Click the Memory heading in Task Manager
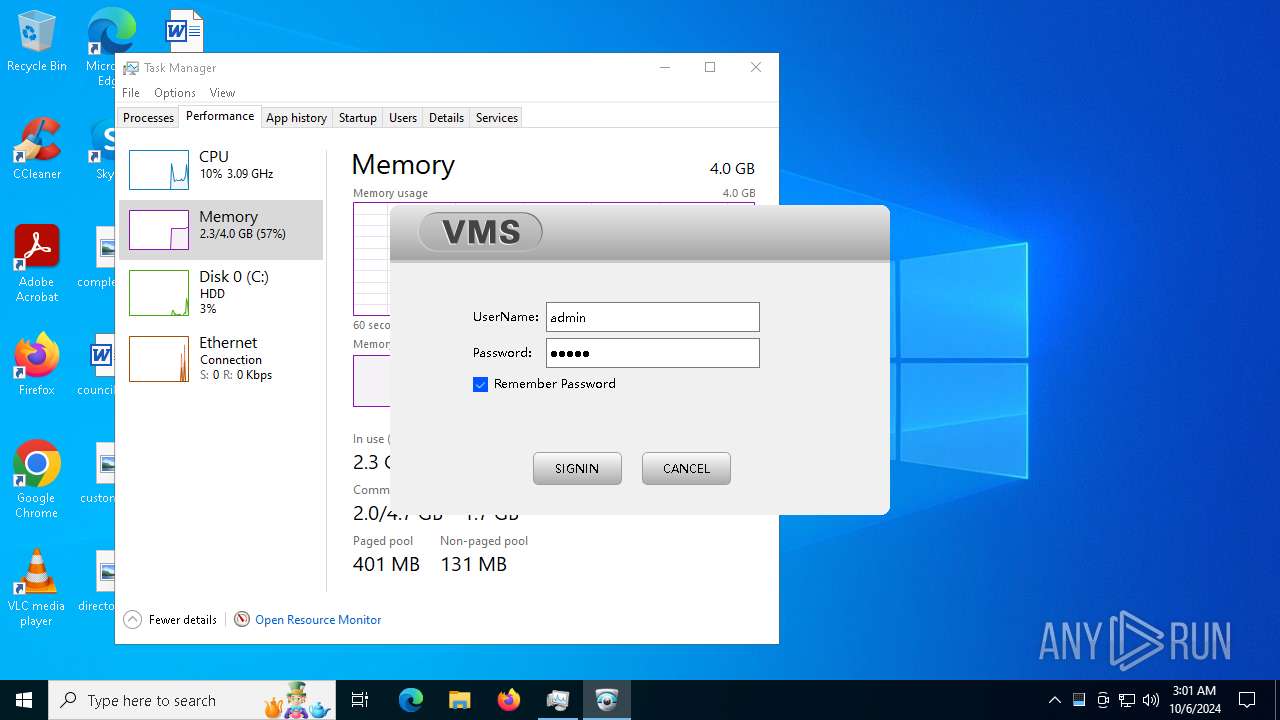1280x720 pixels. [403, 165]
